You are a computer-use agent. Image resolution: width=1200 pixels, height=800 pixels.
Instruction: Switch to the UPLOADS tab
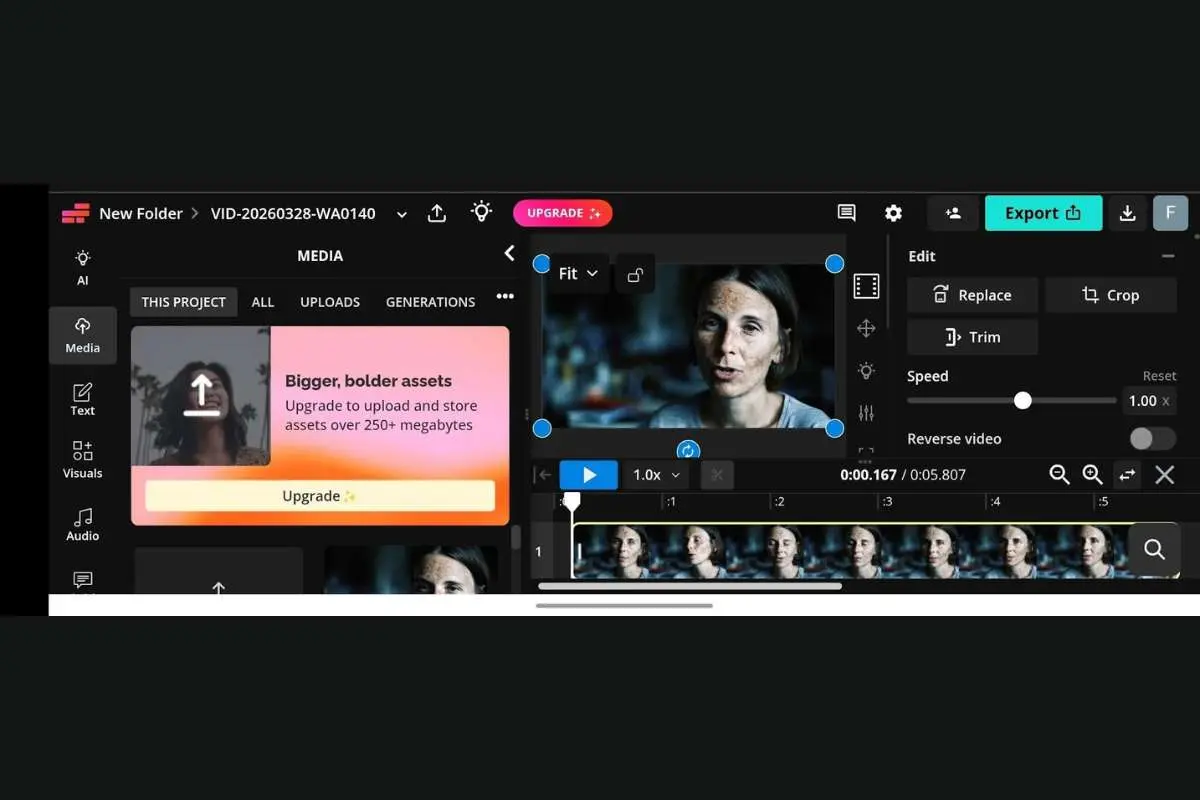click(329, 302)
